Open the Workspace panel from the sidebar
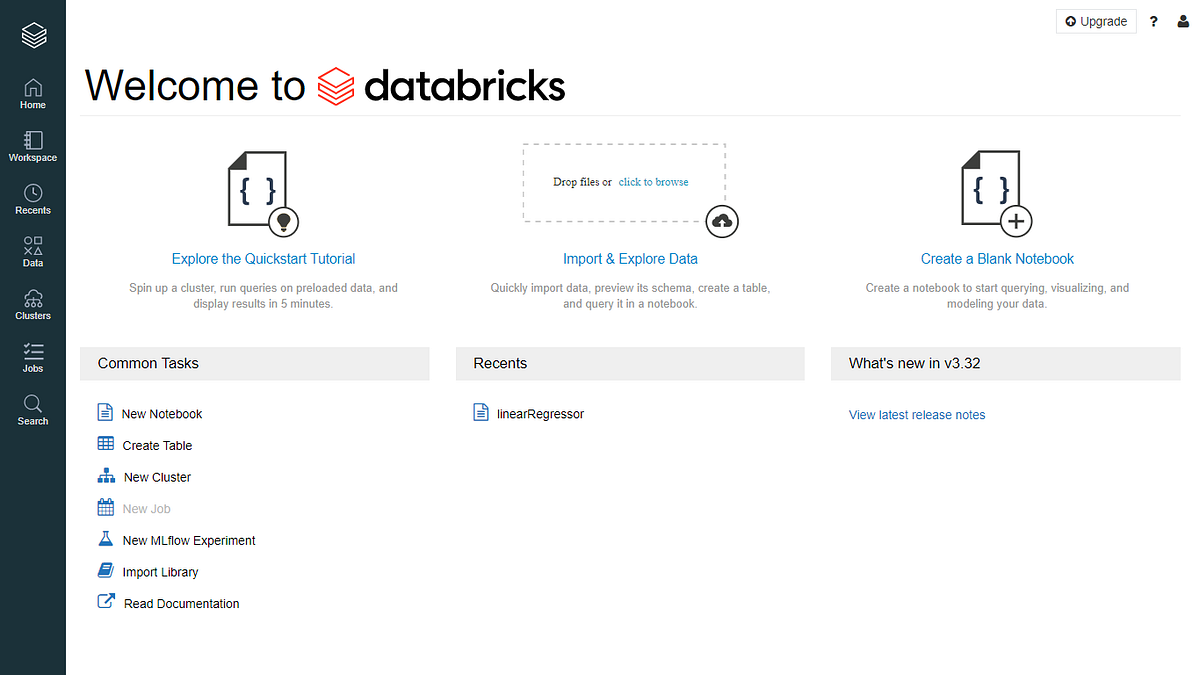The height and width of the screenshot is (675, 1200). pyautogui.click(x=33, y=148)
